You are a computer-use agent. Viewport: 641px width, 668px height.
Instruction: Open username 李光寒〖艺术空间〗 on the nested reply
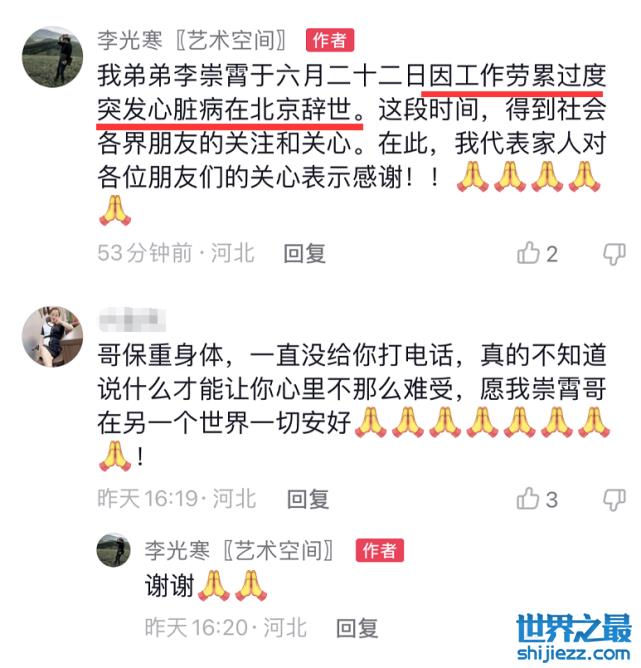pos(240,550)
